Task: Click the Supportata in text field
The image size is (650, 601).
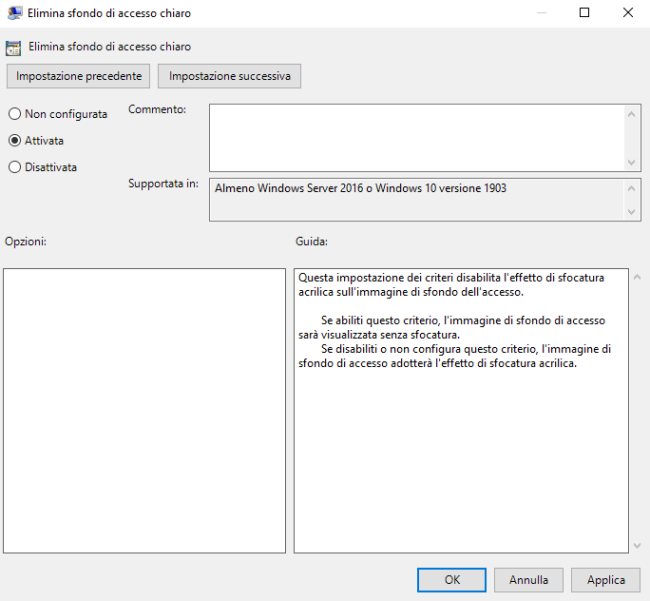Action: 415,199
